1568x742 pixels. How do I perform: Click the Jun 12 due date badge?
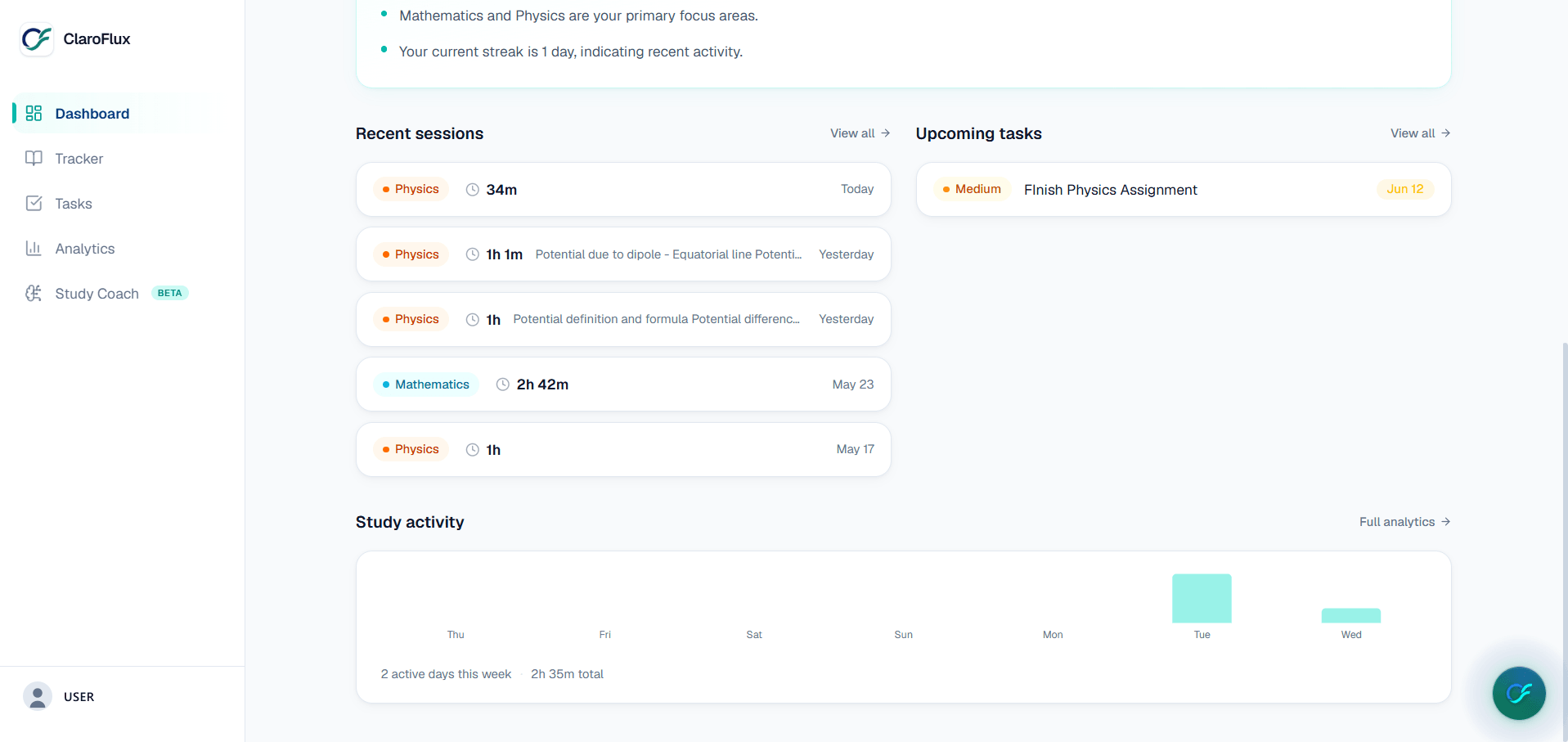coord(1405,189)
